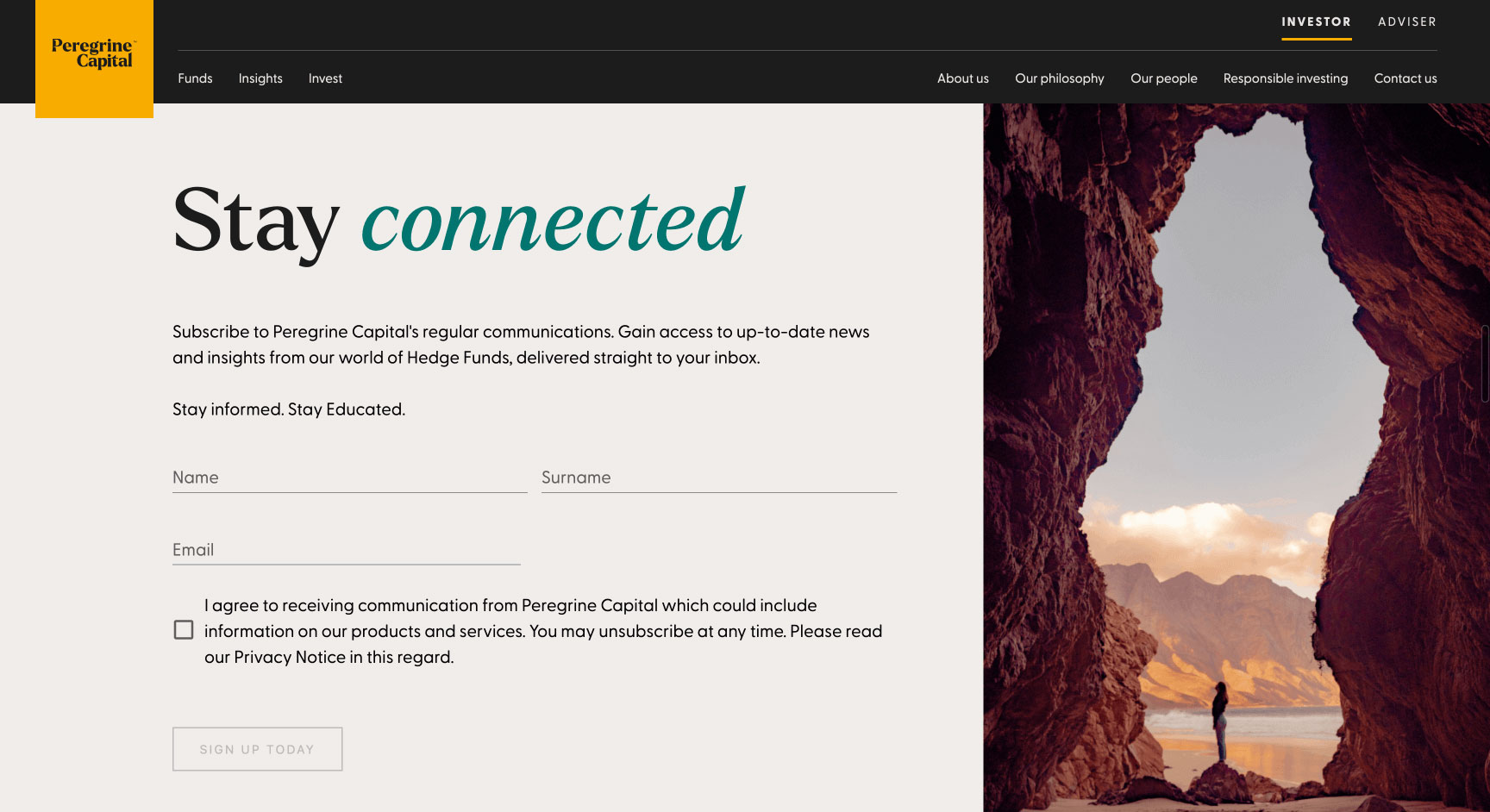This screenshot has width=1490, height=812.
Task: Open the Funds menu
Action: click(x=195, y=78)
